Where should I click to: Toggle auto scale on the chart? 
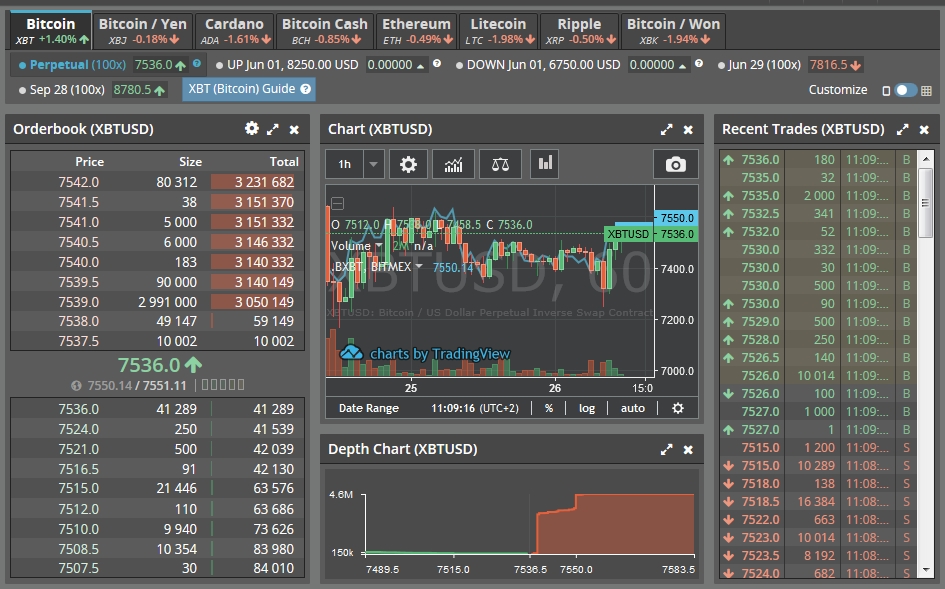[633, 408]
